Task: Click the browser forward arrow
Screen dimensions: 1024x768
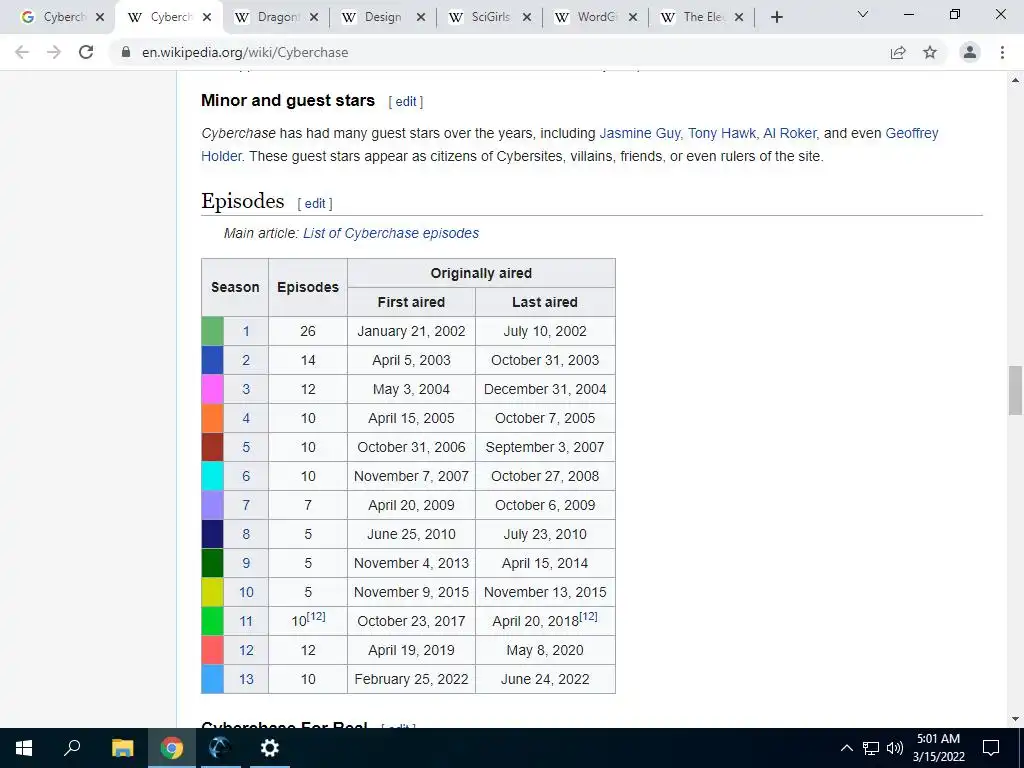Action: pos(54,52)
